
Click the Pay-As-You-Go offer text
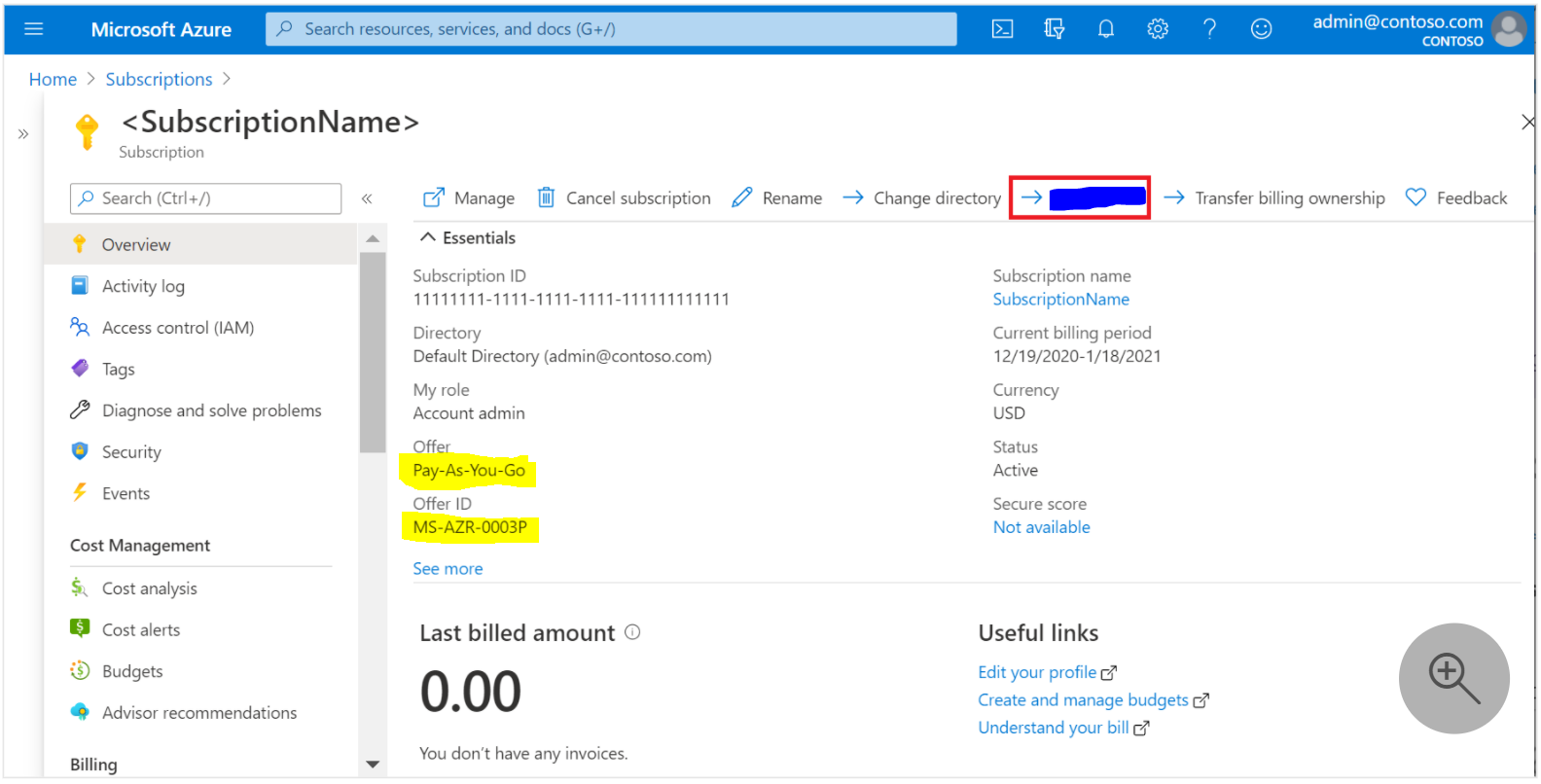(x=469, y=471)
